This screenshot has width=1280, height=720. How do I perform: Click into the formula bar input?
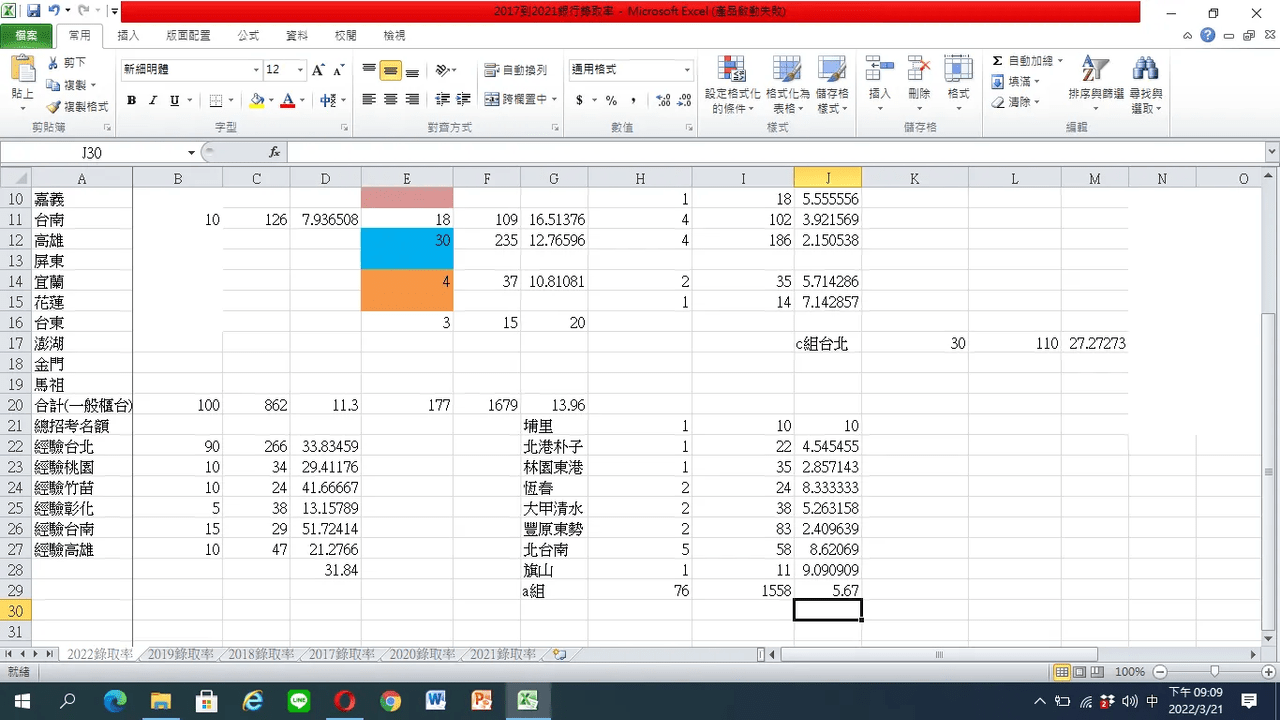coord(775,152)
